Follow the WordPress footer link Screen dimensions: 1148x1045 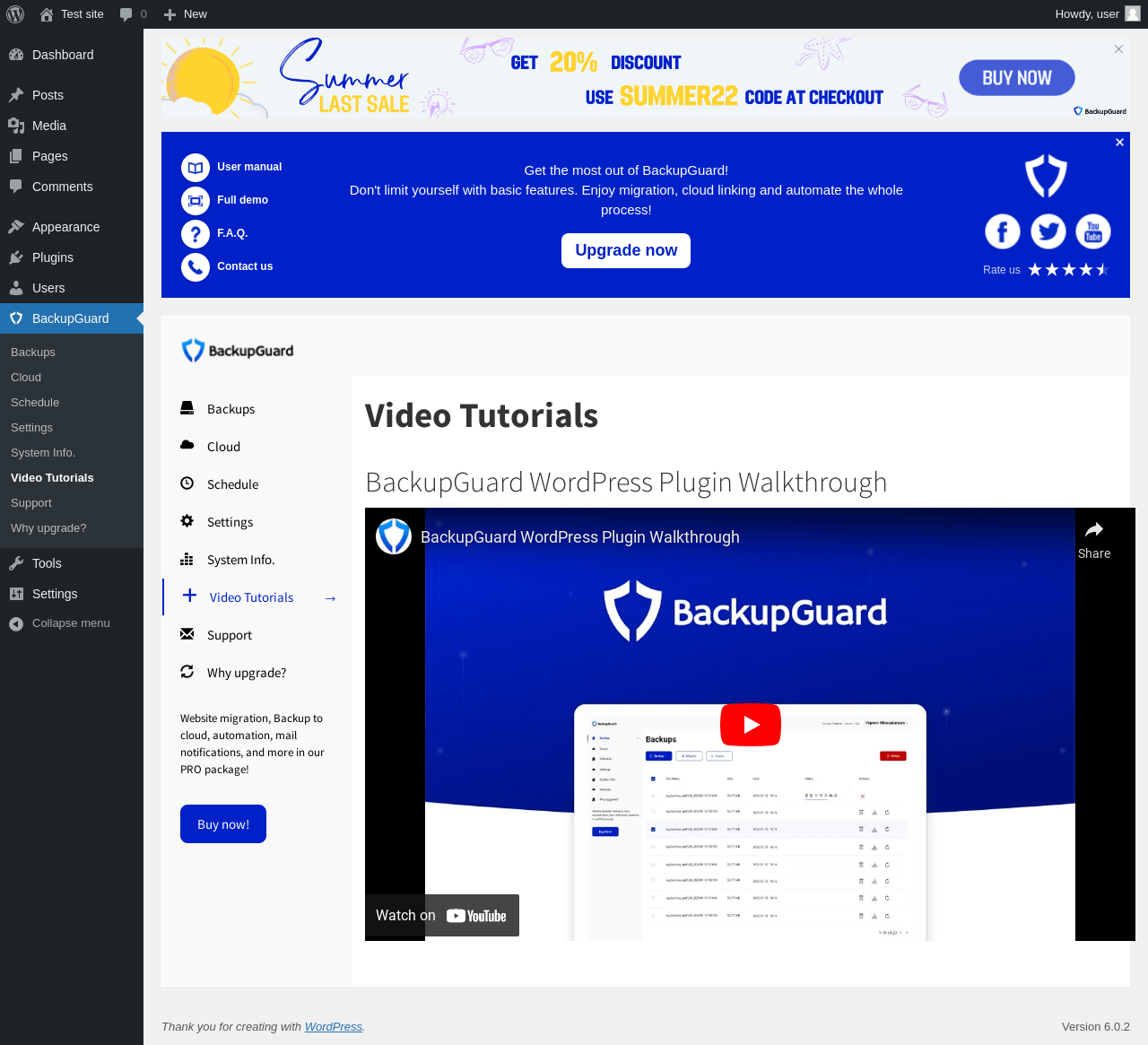(x=334, y=1027)
